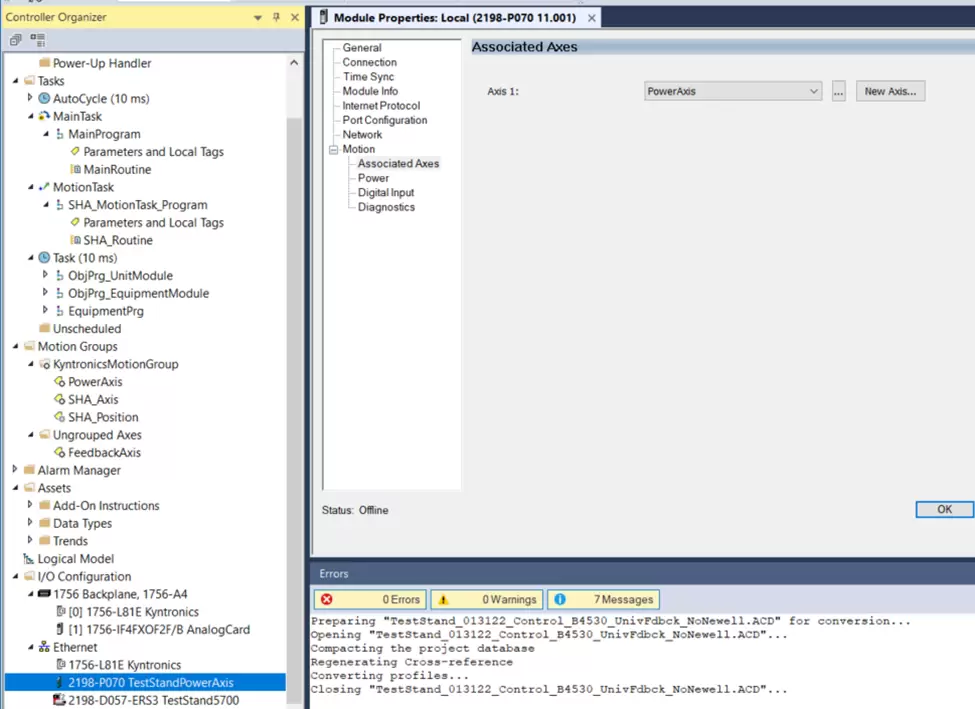Click the MainRoutine ladder icon
Image resolution: width=975 pixels, height=709 pixels.
pyautogui.click(x=75, y=169)
